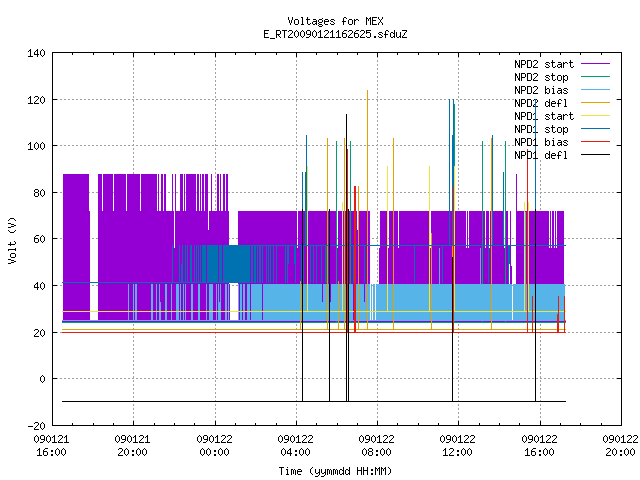Click the y-axis tick value 60
Screen dimensions: 640x480
coord(40,239)
